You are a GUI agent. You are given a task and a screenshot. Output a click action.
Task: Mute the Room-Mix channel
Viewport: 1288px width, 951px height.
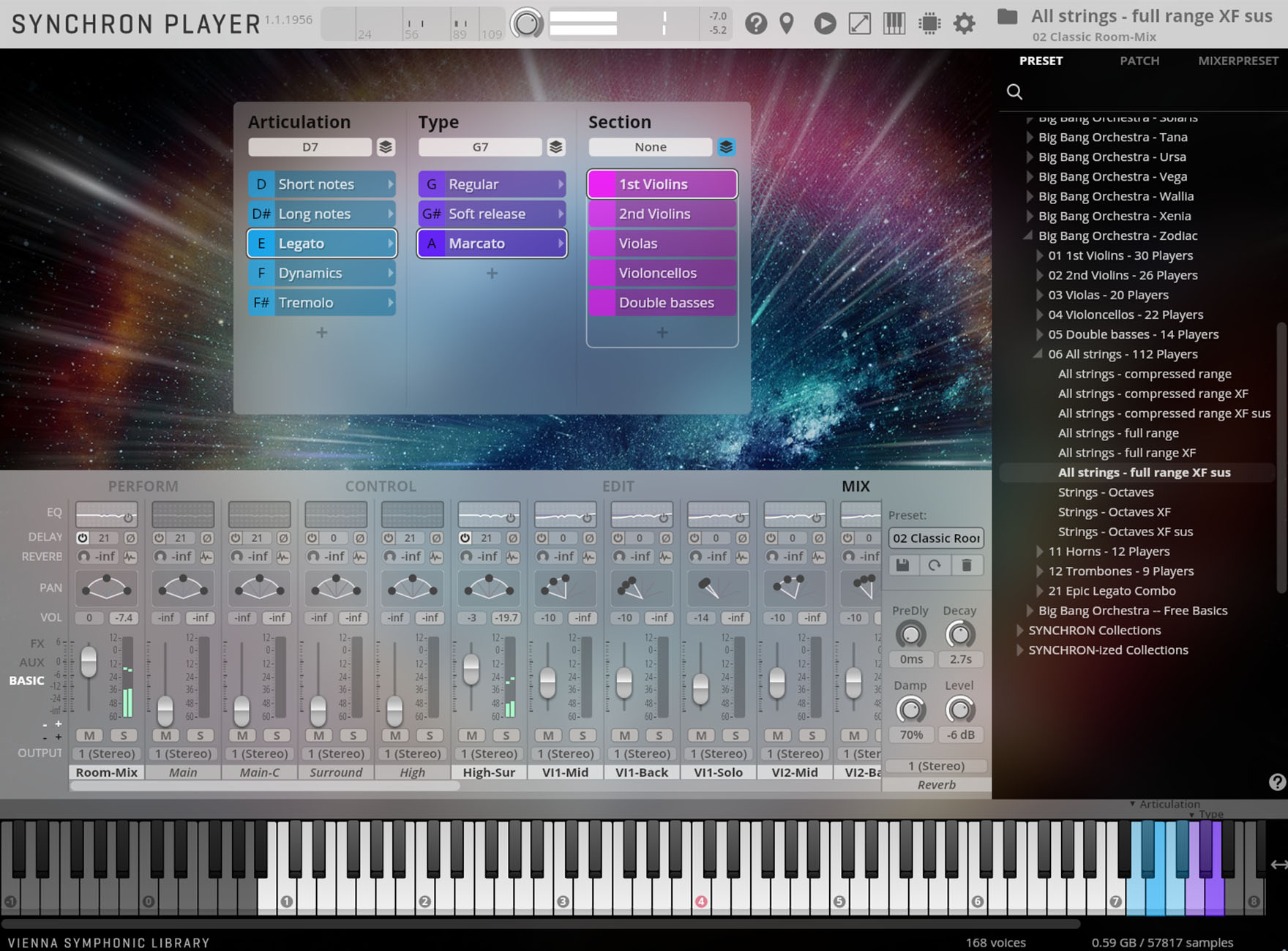coord(89,735)
